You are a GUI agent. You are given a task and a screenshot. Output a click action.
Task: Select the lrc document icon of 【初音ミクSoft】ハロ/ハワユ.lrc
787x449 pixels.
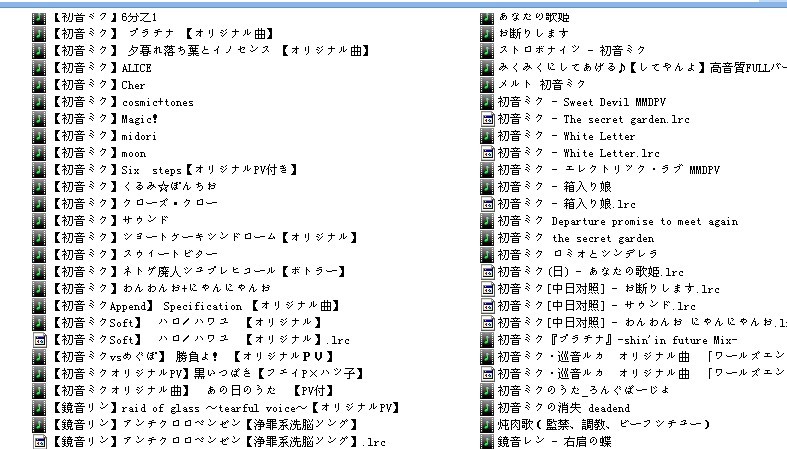click(x=39, y=340)
